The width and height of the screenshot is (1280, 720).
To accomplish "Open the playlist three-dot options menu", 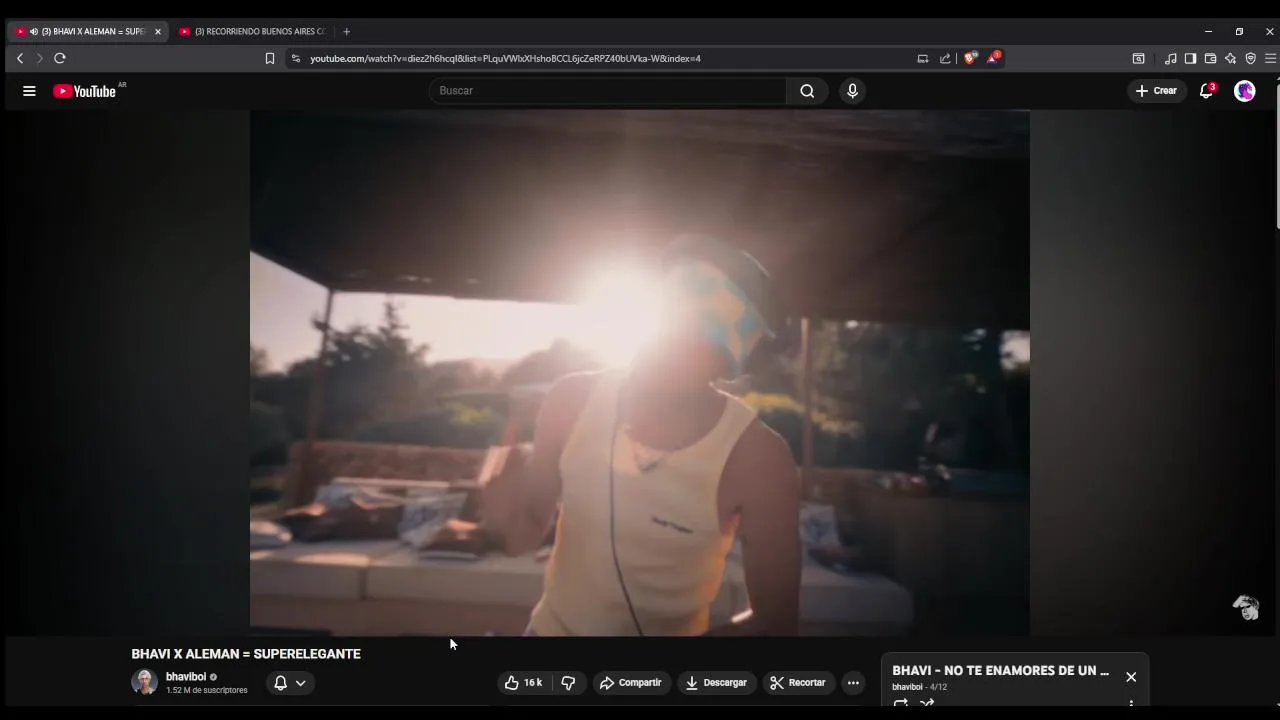I will pos(1131,703).
